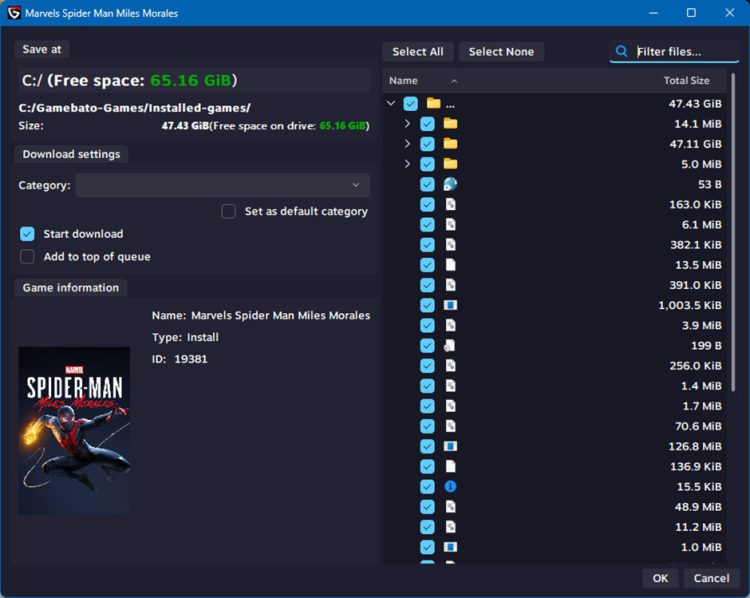Enable Add to top of queue
The image size is (750, 598).
27,257
